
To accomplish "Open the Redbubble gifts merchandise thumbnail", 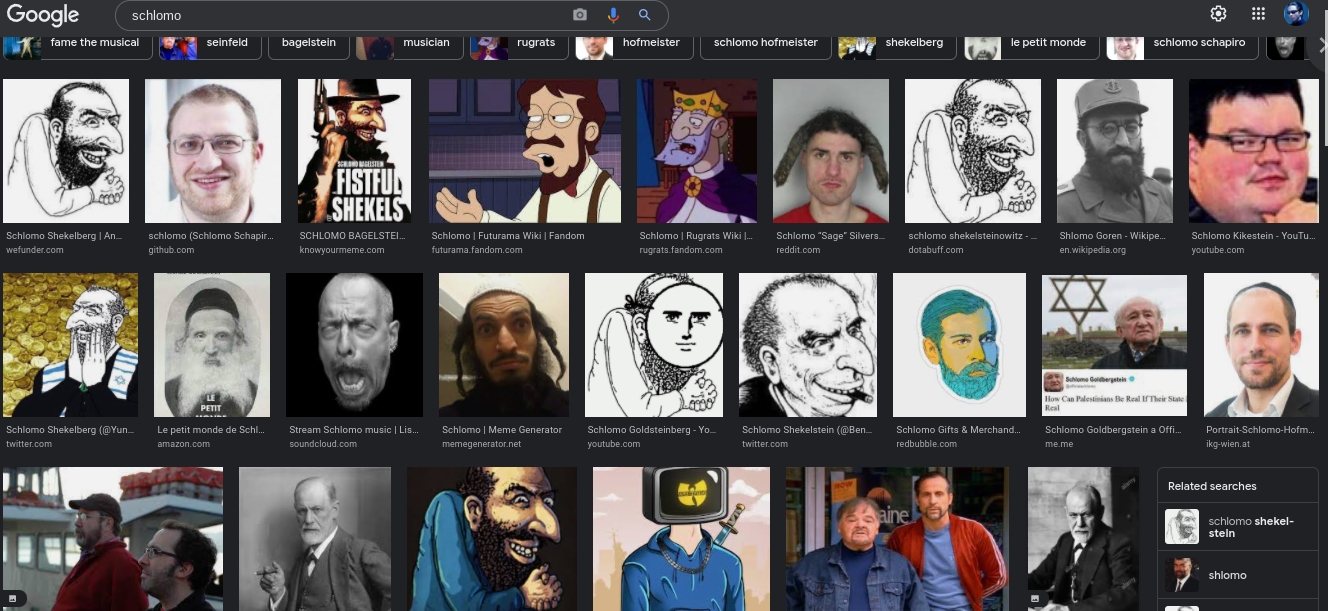I will [x=959, y=345].
